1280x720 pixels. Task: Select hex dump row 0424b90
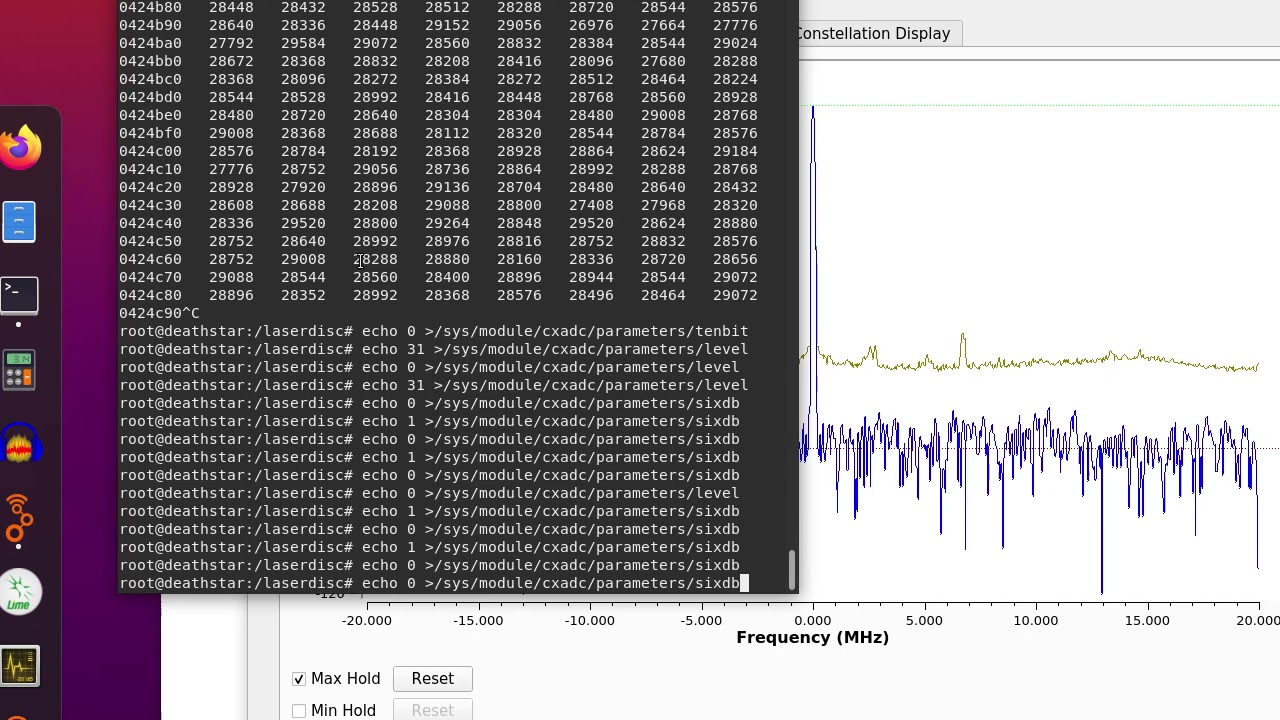[x=438, y=25]
